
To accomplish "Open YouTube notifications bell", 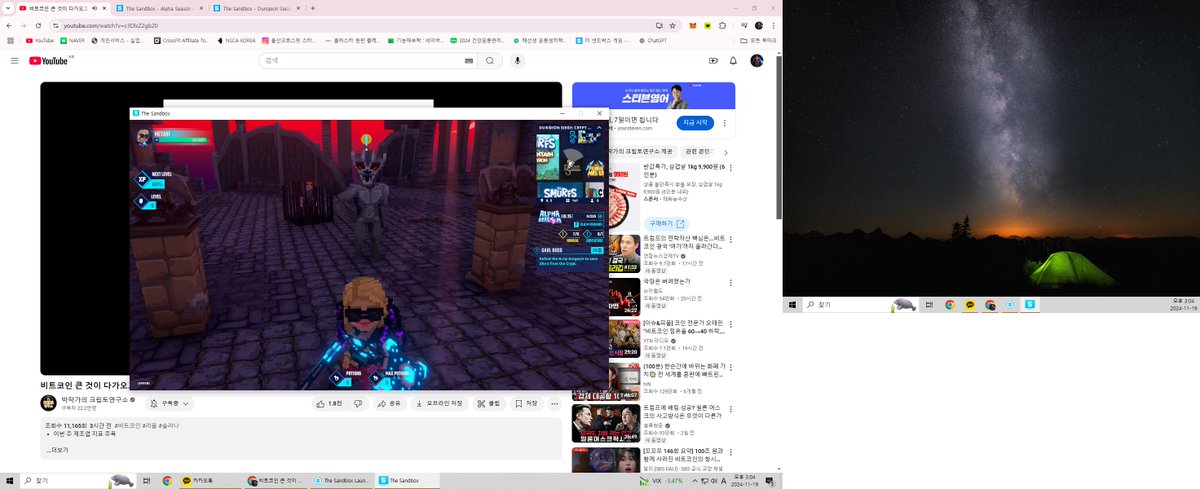I will [x=734, y=61].
